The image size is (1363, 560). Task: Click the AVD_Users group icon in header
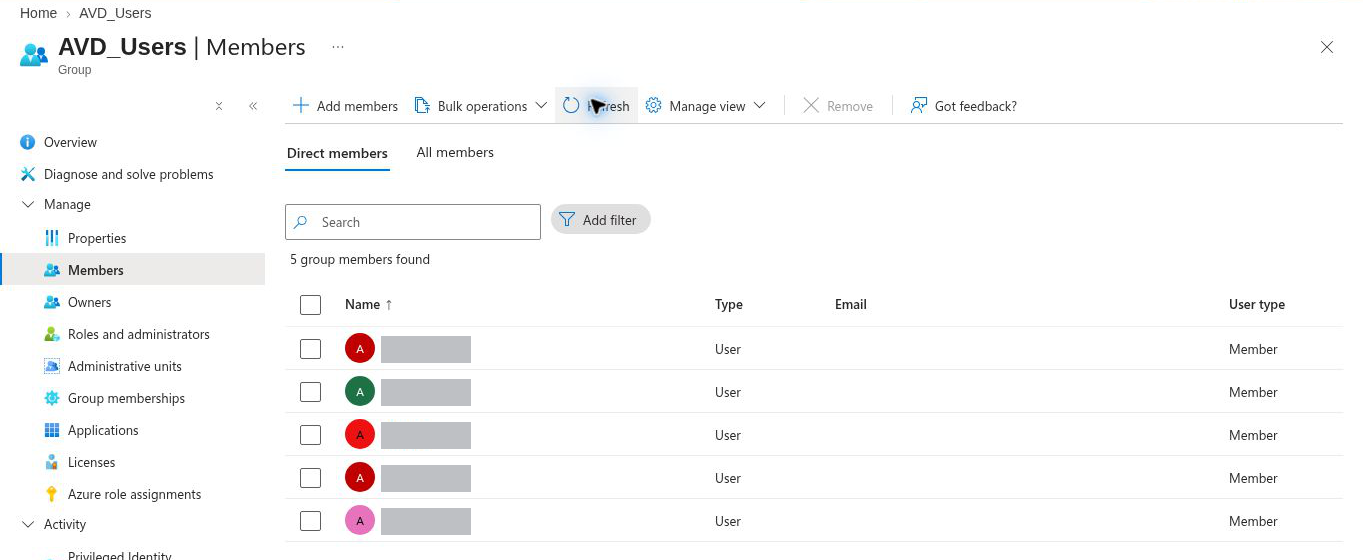tap(34, 54)
